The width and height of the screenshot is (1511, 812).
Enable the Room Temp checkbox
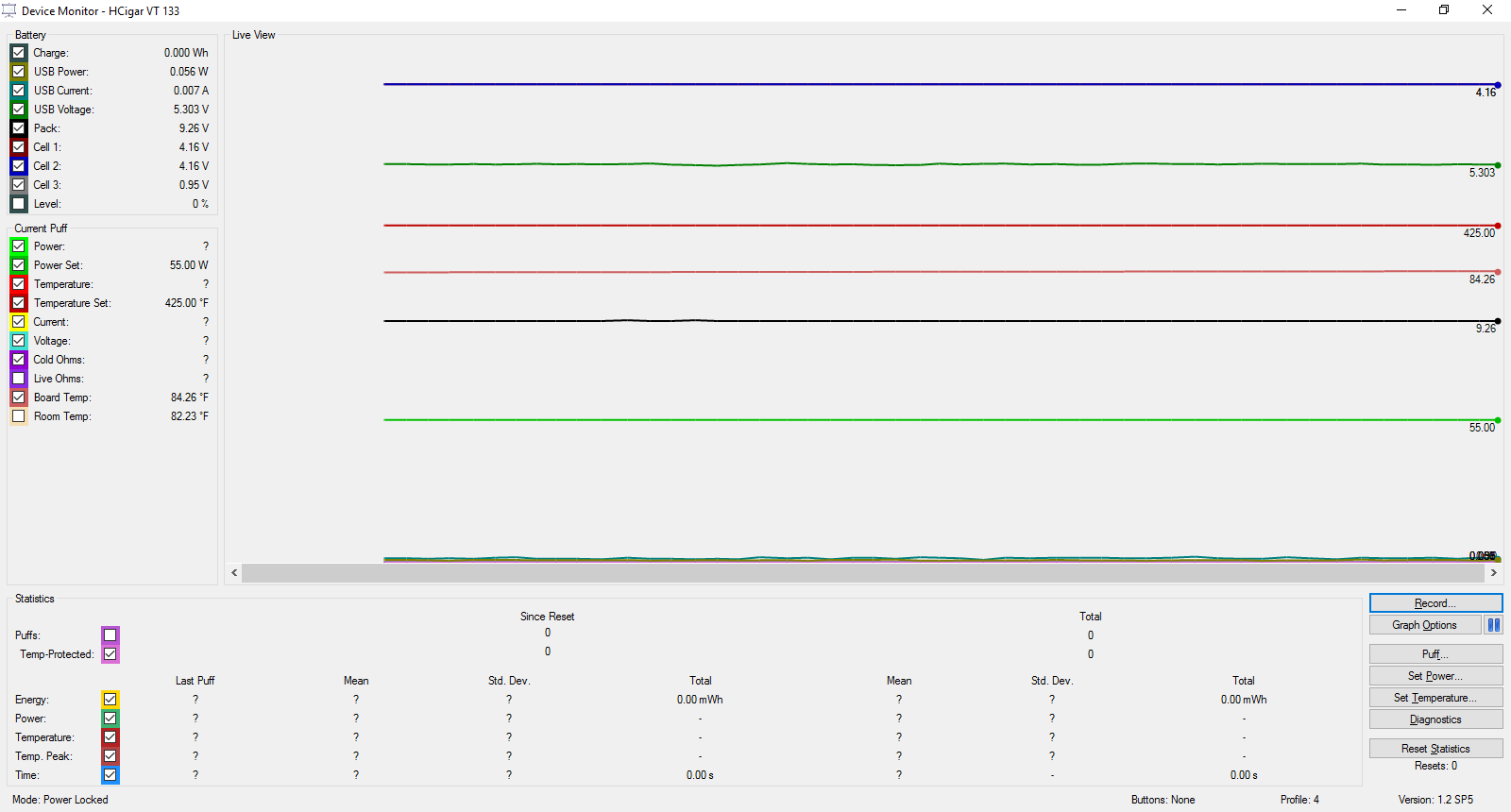tap(19, 416)
